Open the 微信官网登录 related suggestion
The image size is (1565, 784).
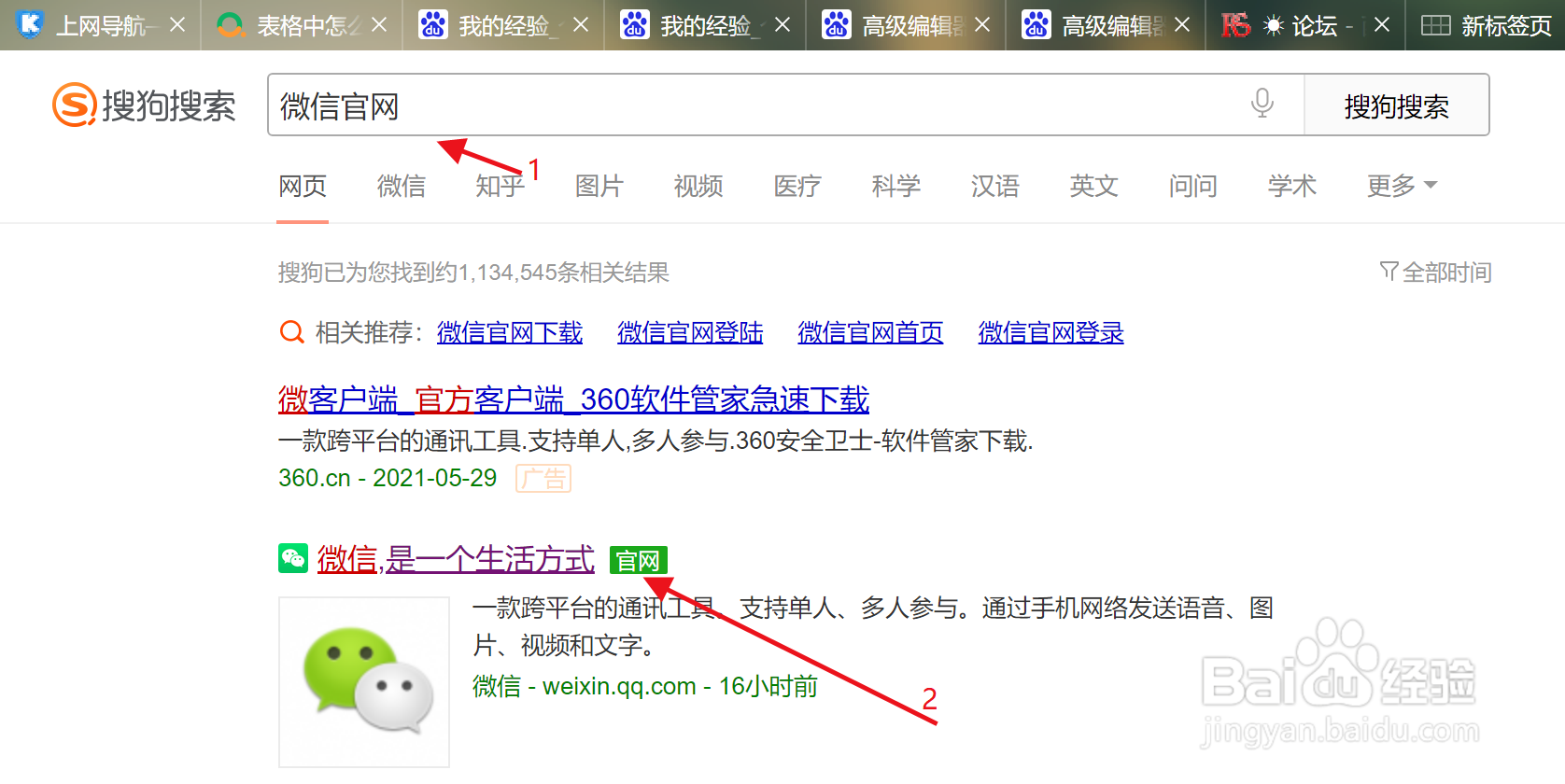(1050, 332)
